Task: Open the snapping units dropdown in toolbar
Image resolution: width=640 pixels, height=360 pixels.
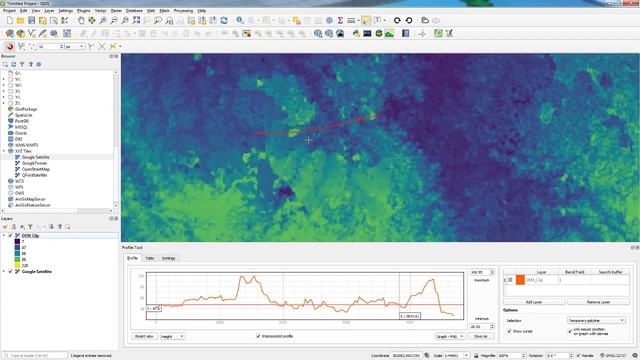Action: [x=75, y=47]
